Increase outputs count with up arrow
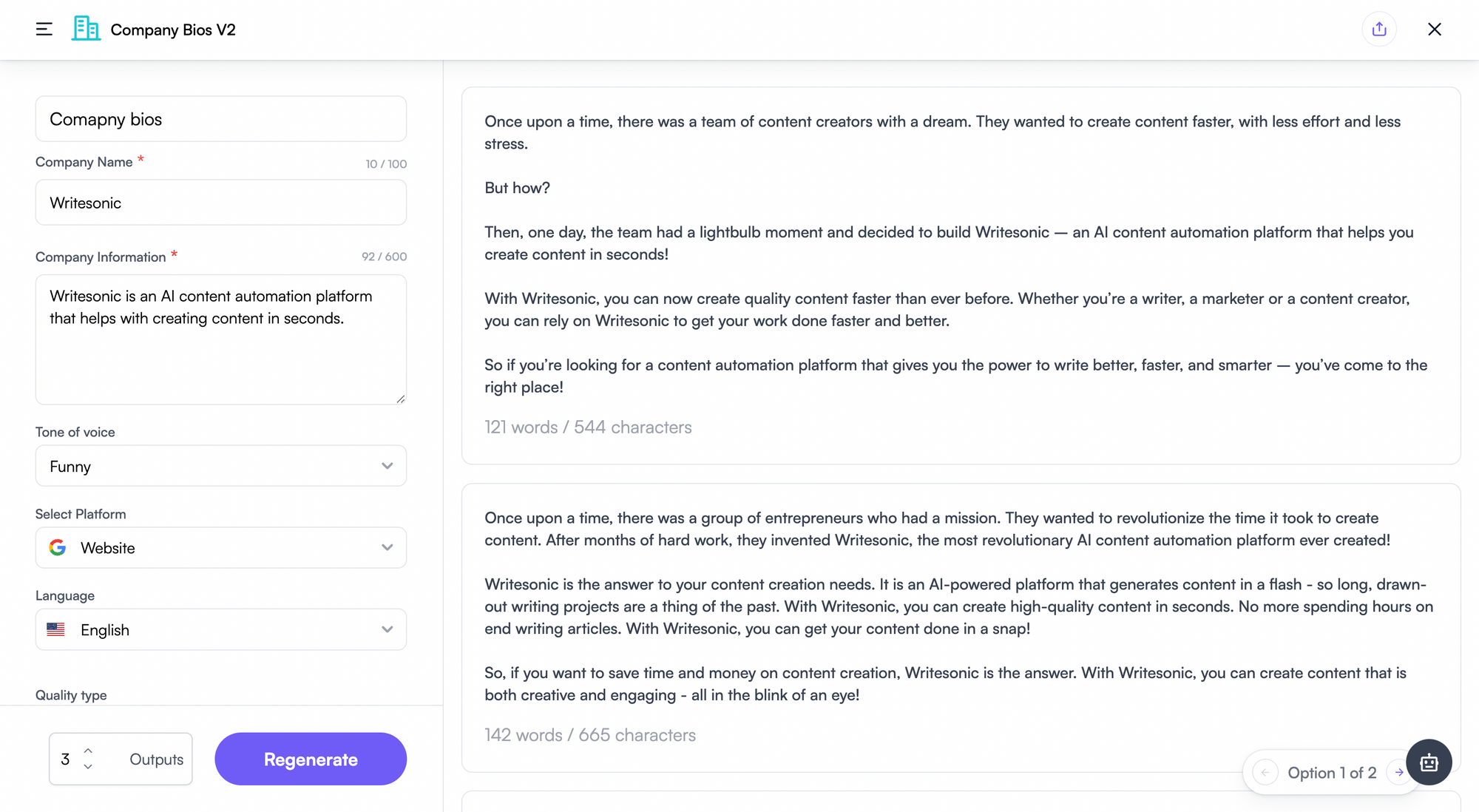This screenshot has height=812, width=1479. 88,751
